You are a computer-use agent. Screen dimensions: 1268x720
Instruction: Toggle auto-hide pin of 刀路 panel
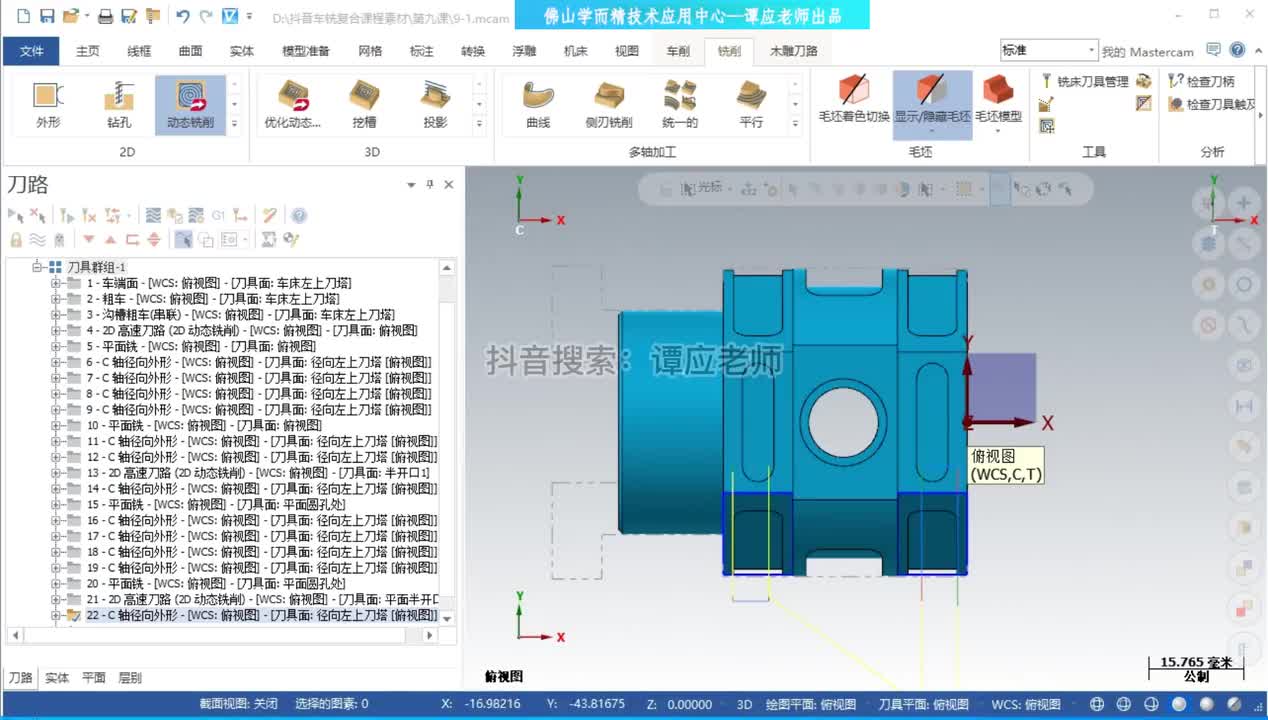[430, 184]
